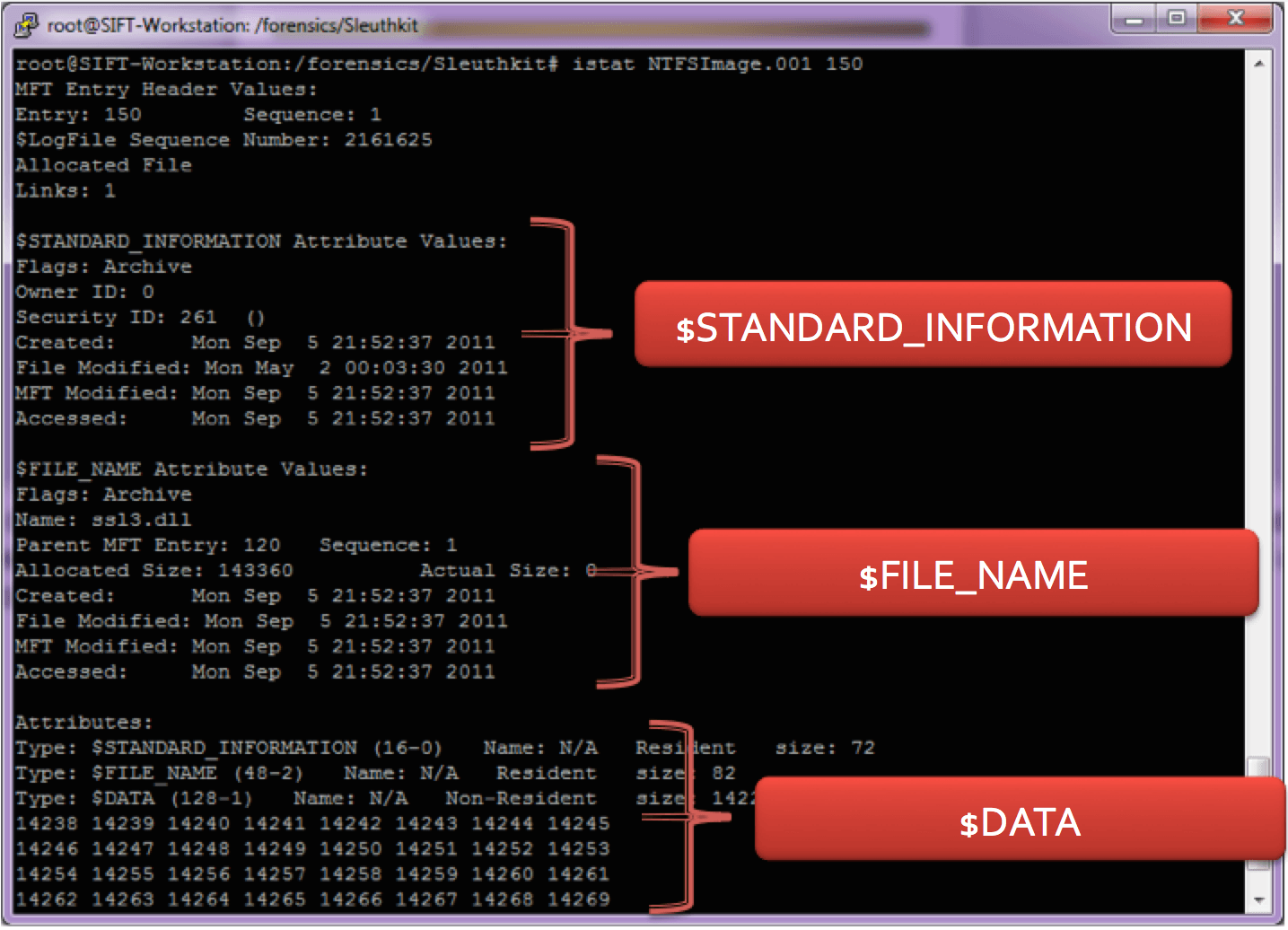Screen dimensions: 1288x930
Task: Minimize the SIFT-Workstation terminal window
Action: click(1135, 19)
